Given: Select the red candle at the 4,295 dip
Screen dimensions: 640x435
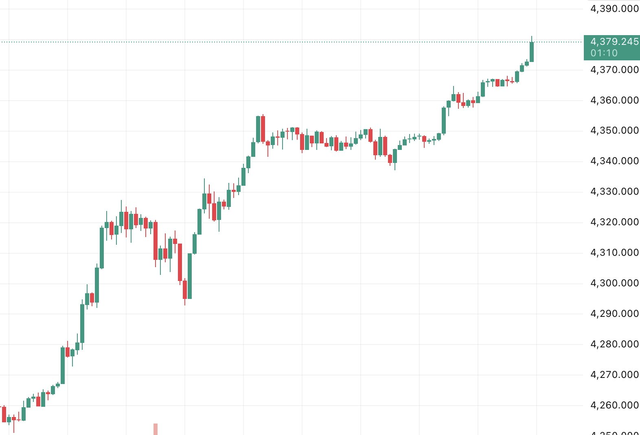Looking at the screenshot, I should pos(186,290).
